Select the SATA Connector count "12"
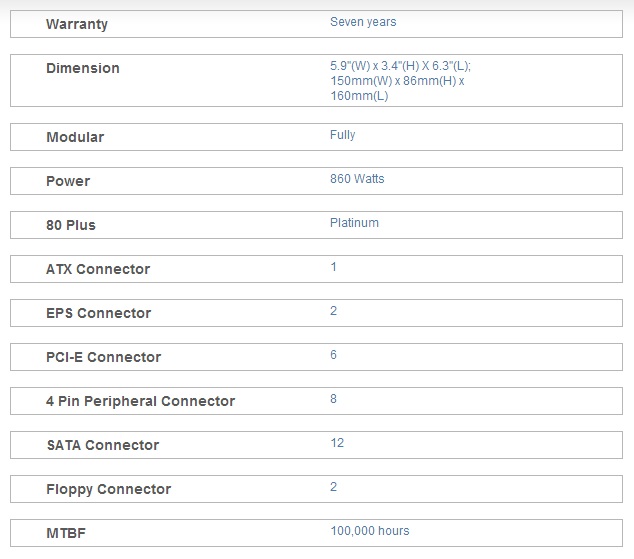This screenshot has width=634, height=559. tap(337, 443)
